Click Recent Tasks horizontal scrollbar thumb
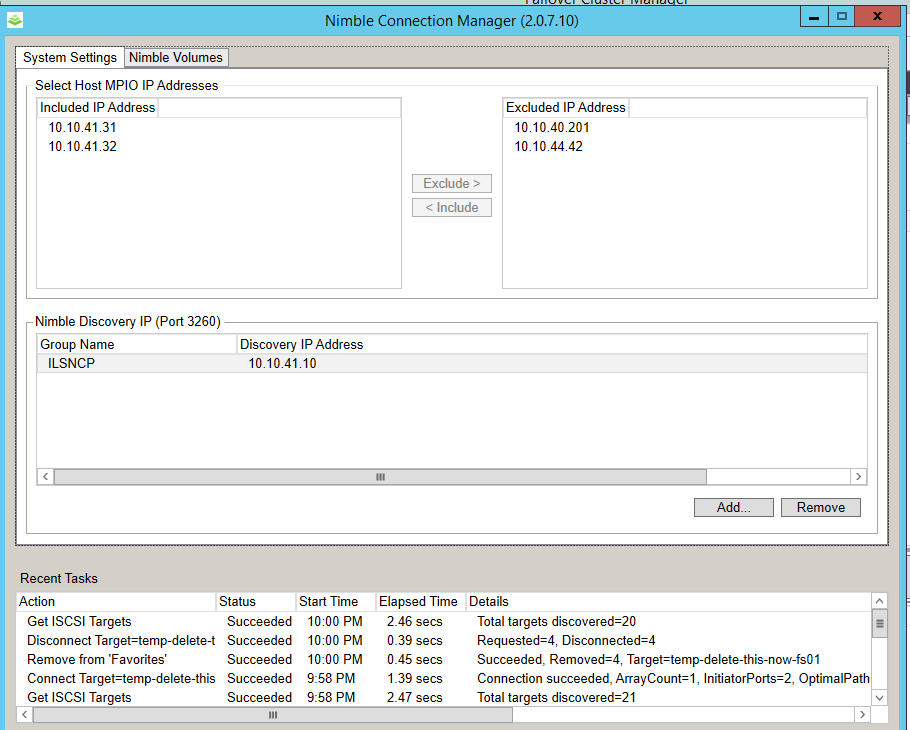Viewport: 910px width, 730px height. pyautogui.click(x=273, y=715)
